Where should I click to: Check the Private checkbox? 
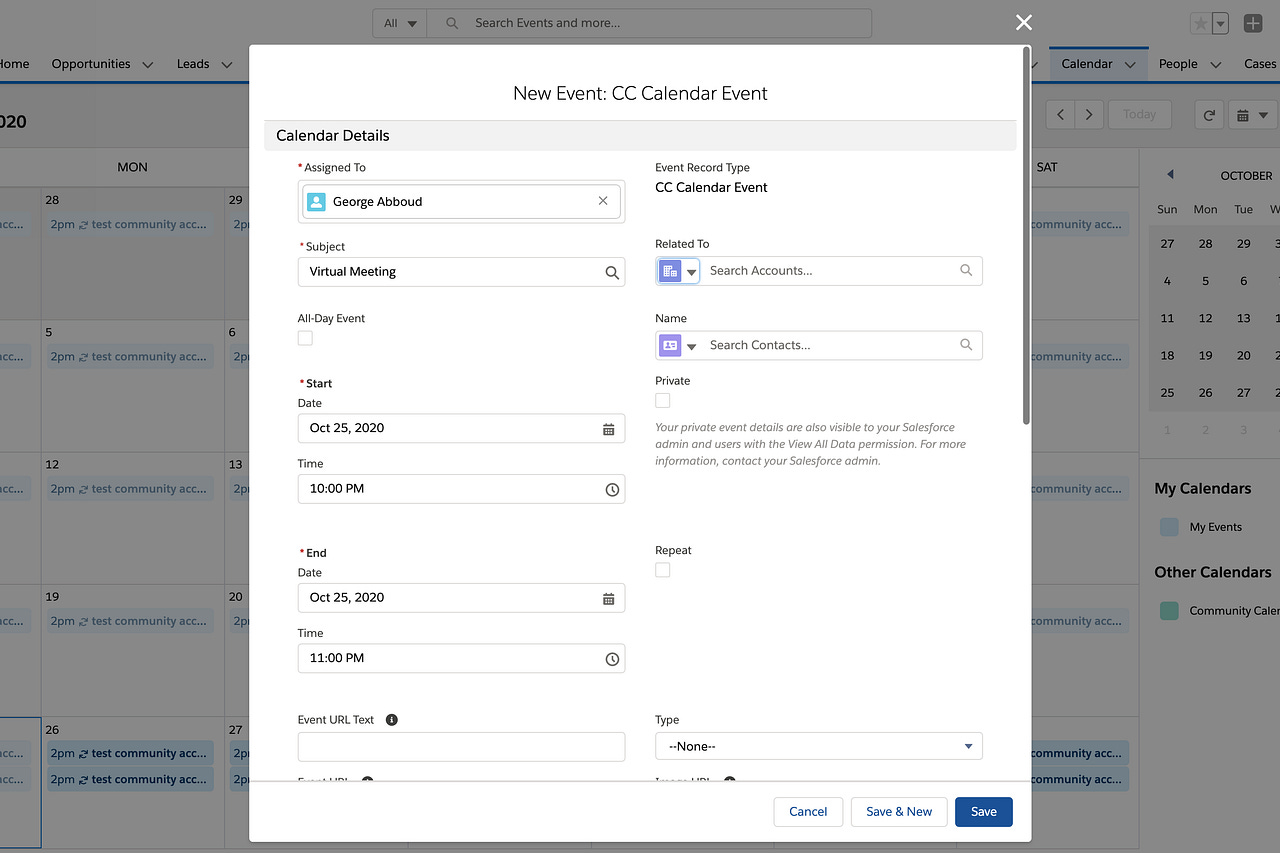click(662, 400)
